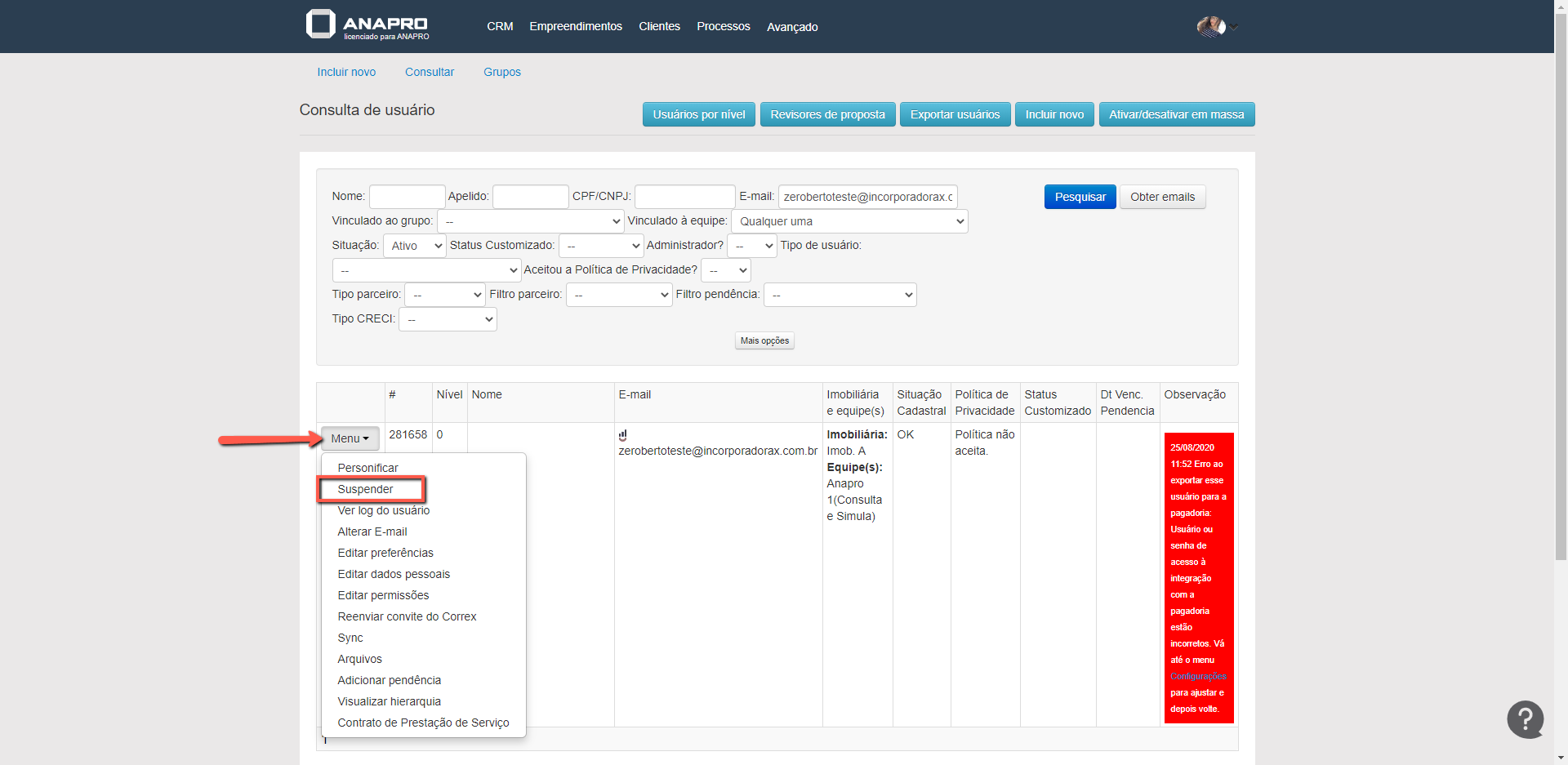
Task: Open Ver log do usuário option
Action: 383,510
